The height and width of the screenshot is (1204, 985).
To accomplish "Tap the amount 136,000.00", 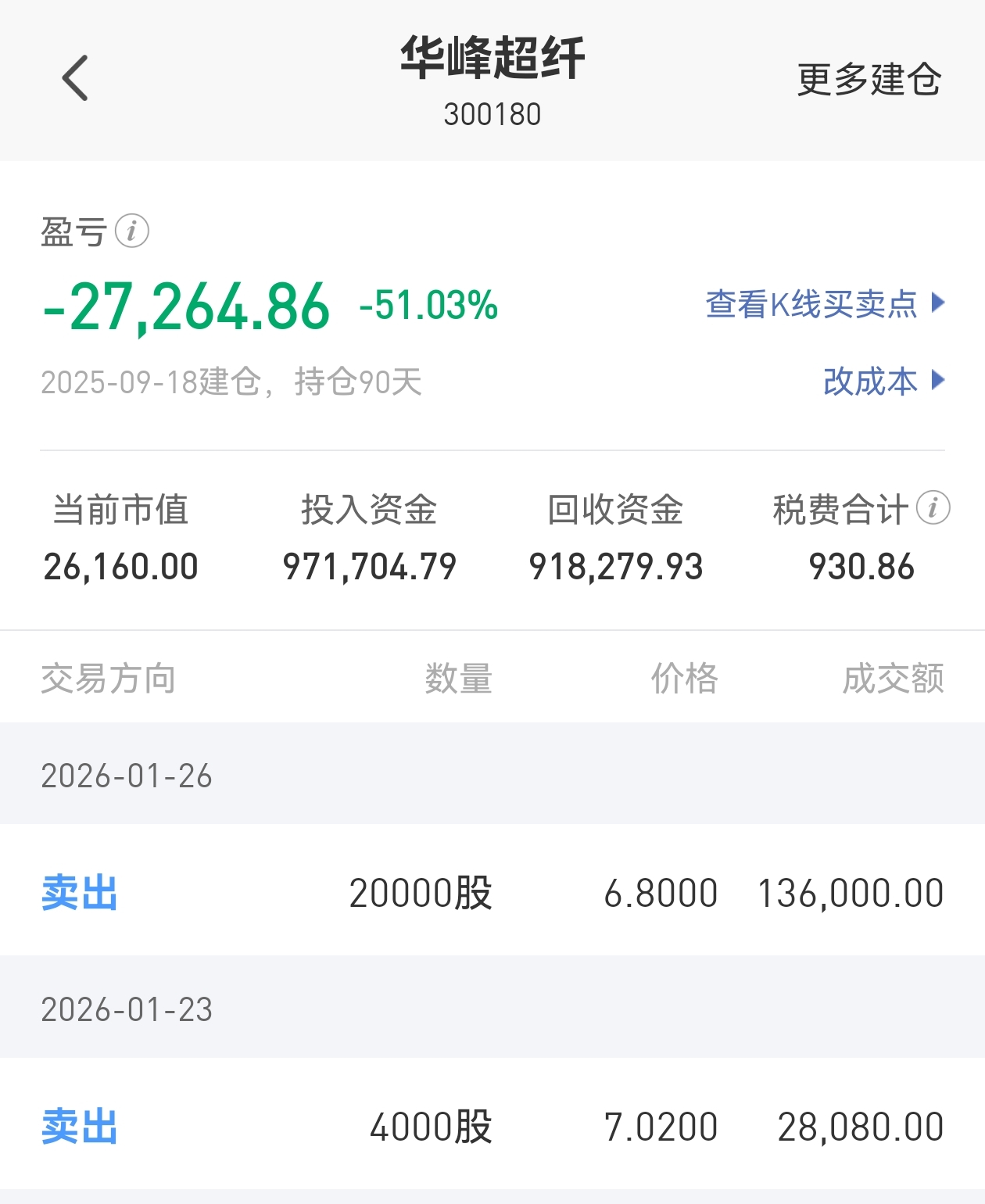I will (x=851, y=894).
